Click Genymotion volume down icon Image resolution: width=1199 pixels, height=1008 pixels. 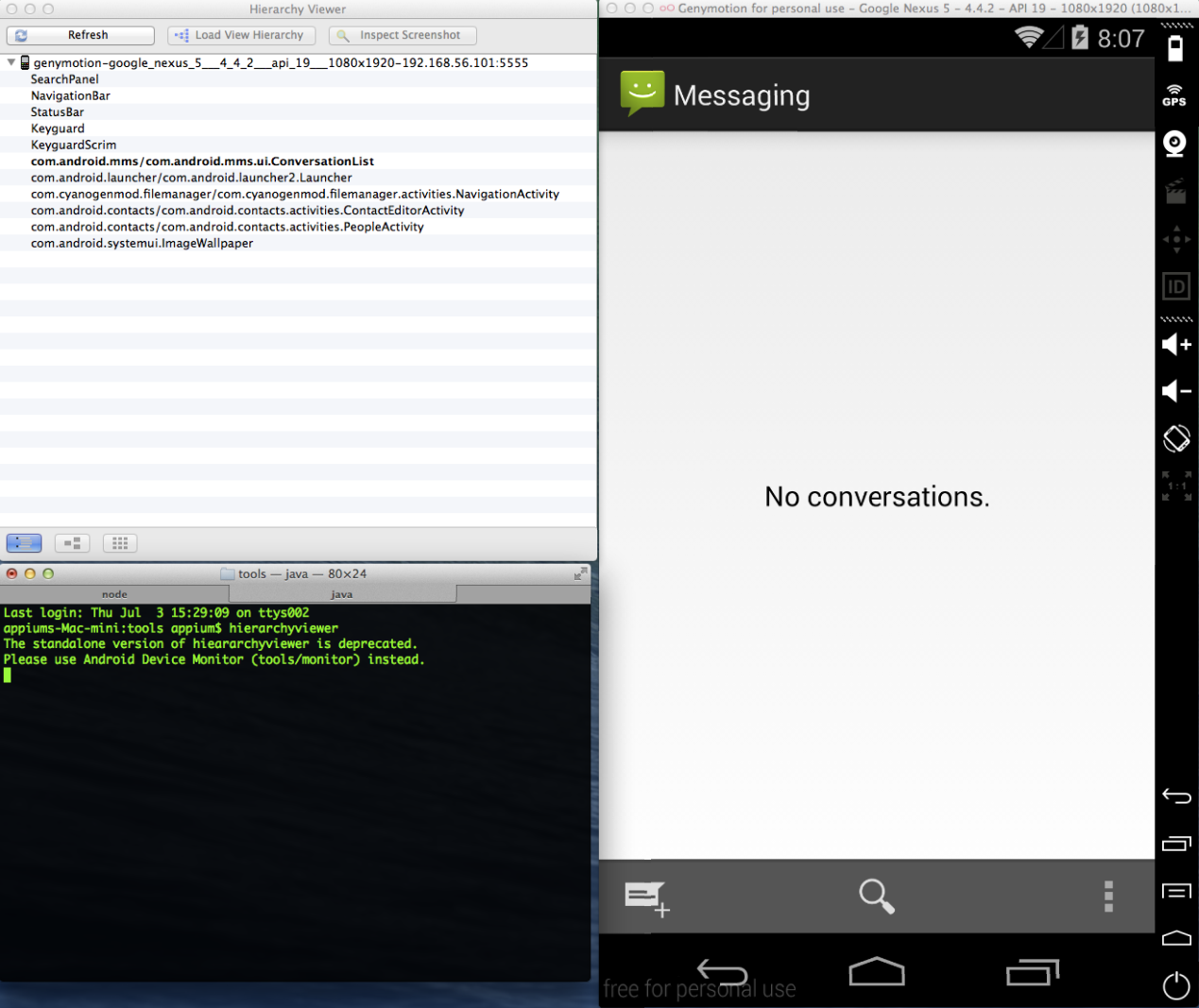click(1176, 391)
